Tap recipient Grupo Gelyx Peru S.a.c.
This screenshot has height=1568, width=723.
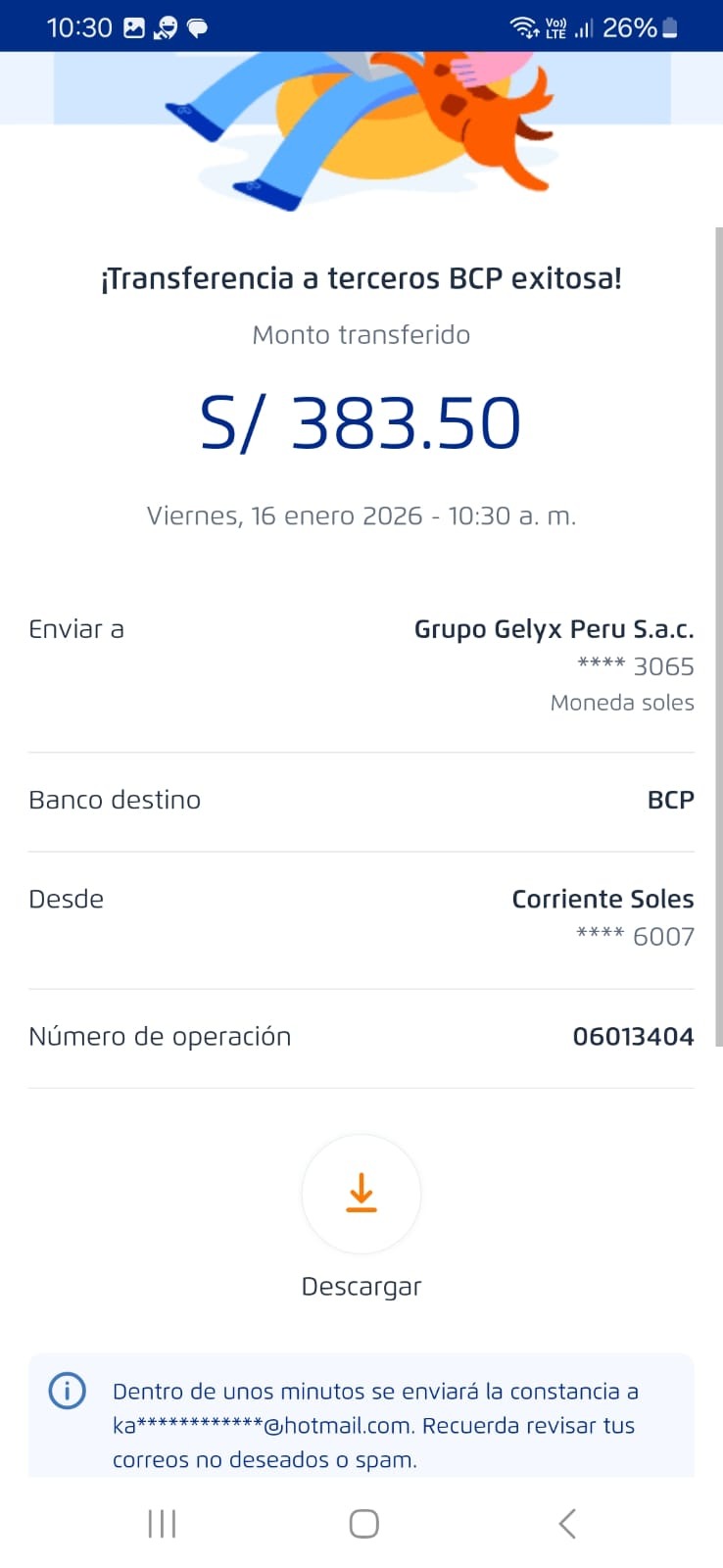pos(554,629)
